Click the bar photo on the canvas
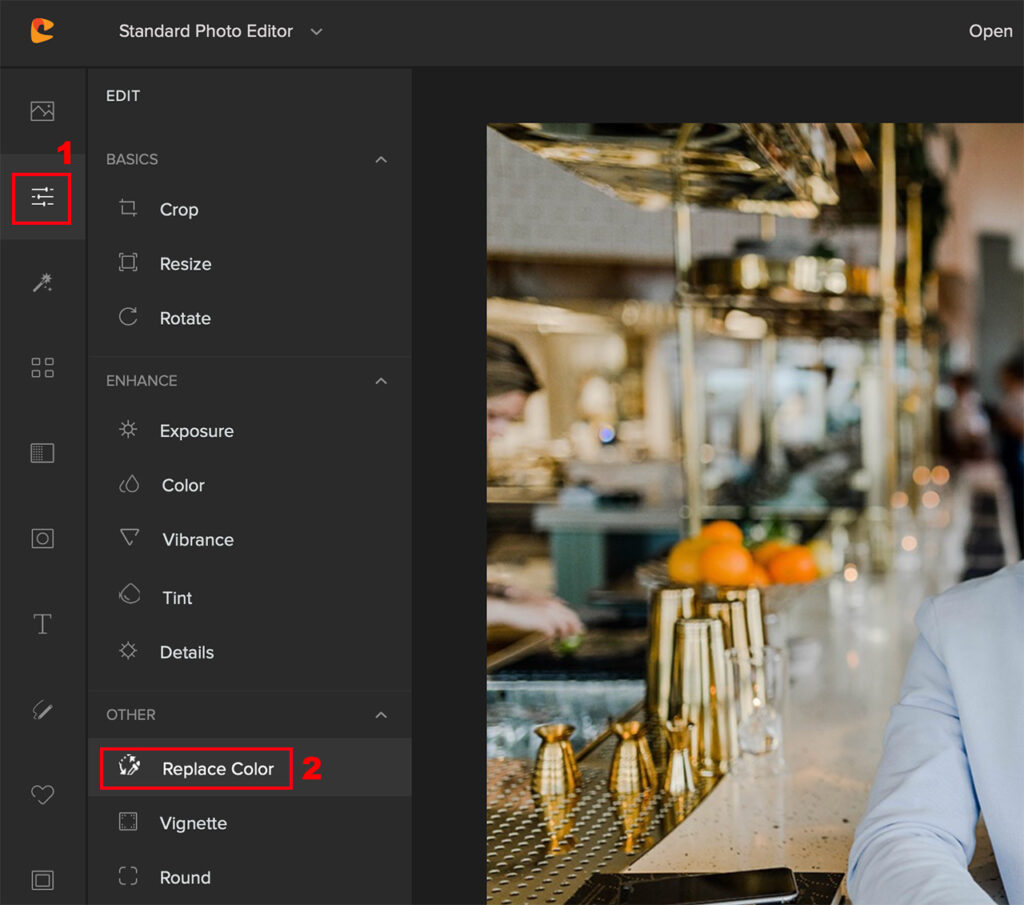 755,514
